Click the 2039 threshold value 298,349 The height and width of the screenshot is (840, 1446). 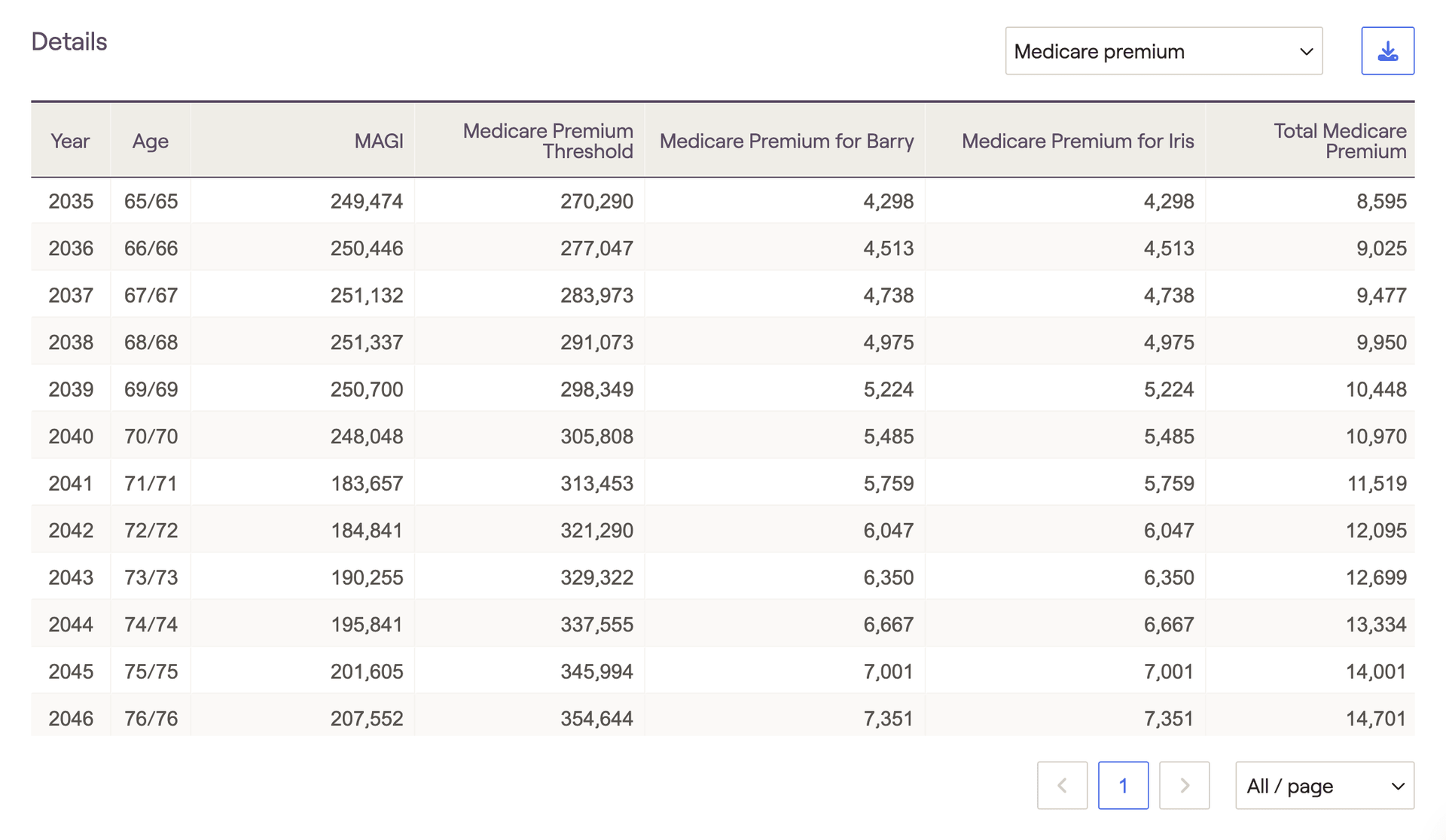(x=596, y=389)
